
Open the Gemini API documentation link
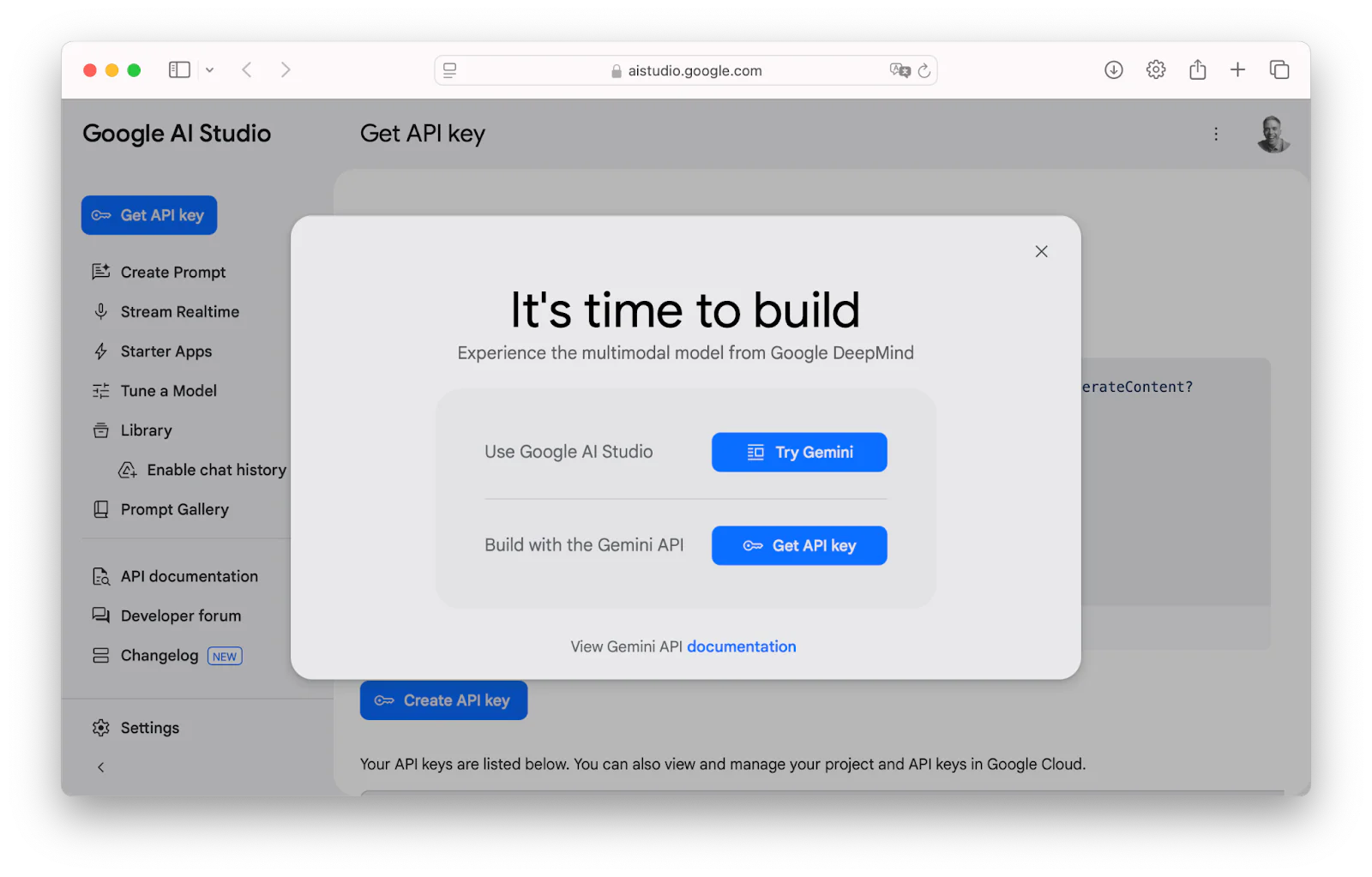tap(742, 646)
